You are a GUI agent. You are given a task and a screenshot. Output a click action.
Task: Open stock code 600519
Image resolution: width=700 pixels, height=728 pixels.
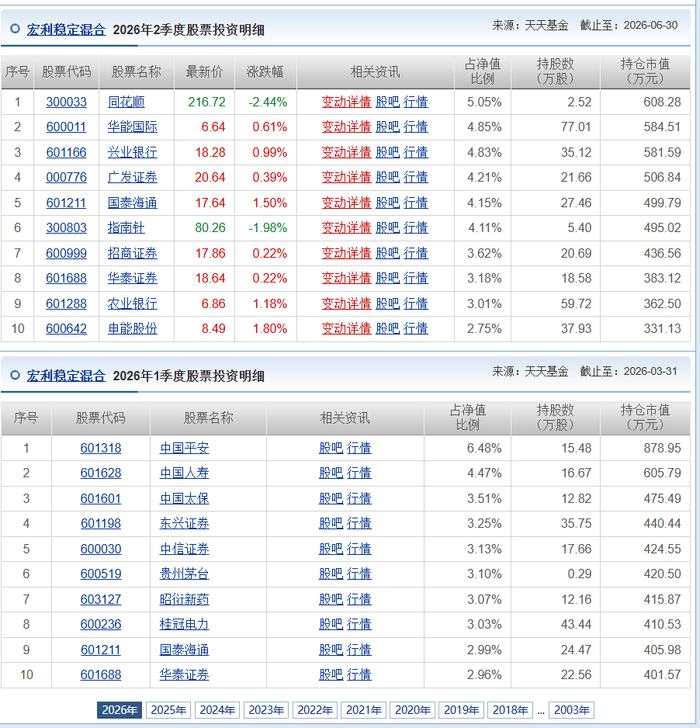tap(101, 574)
